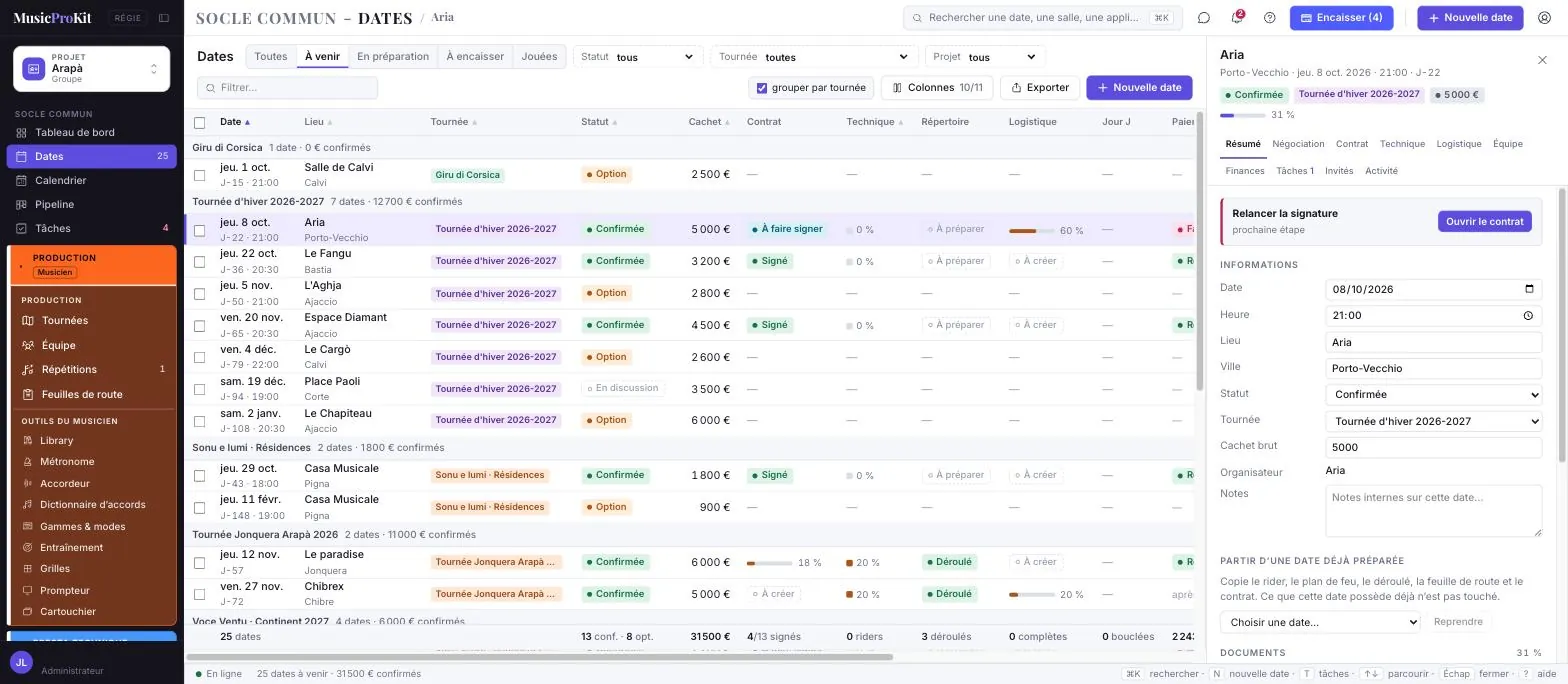Collapse the sidebar using the panel icon
Screen dimensions: 1568x684
[164, 18]
